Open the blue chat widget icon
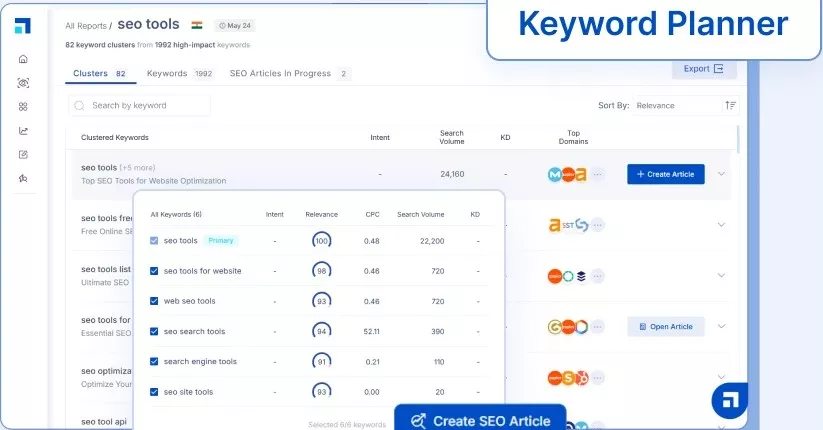 click(x=729, y=401)
